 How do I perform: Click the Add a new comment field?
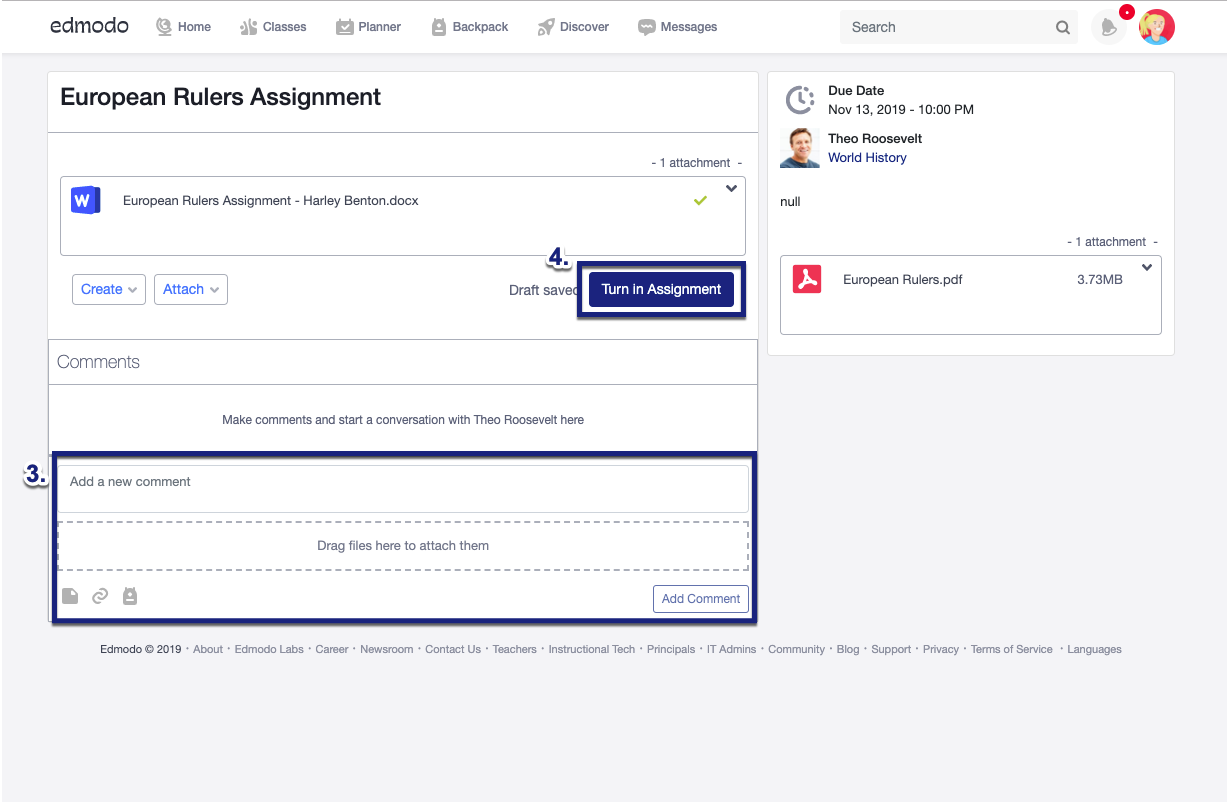(403, 489)
